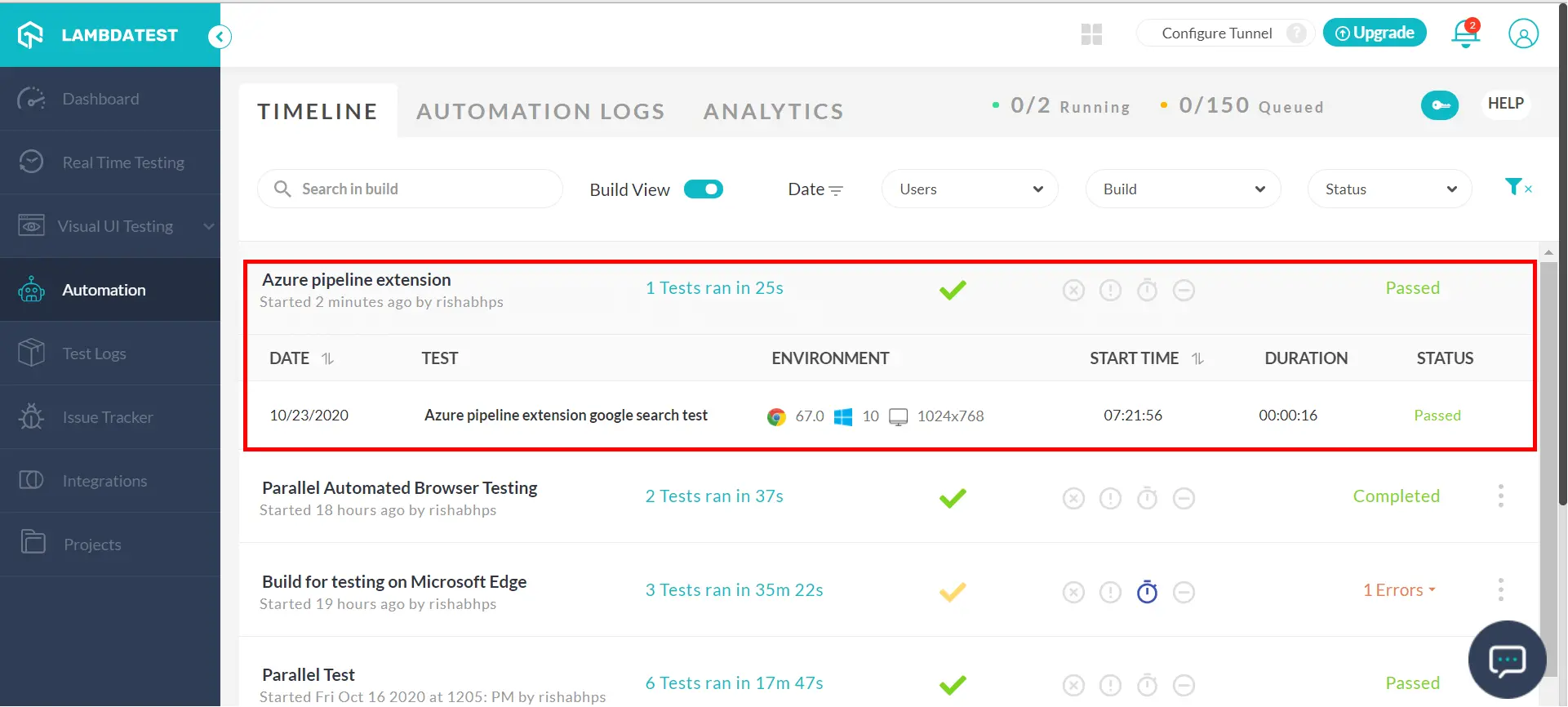Open the user profile icon

pos(1523,33)
